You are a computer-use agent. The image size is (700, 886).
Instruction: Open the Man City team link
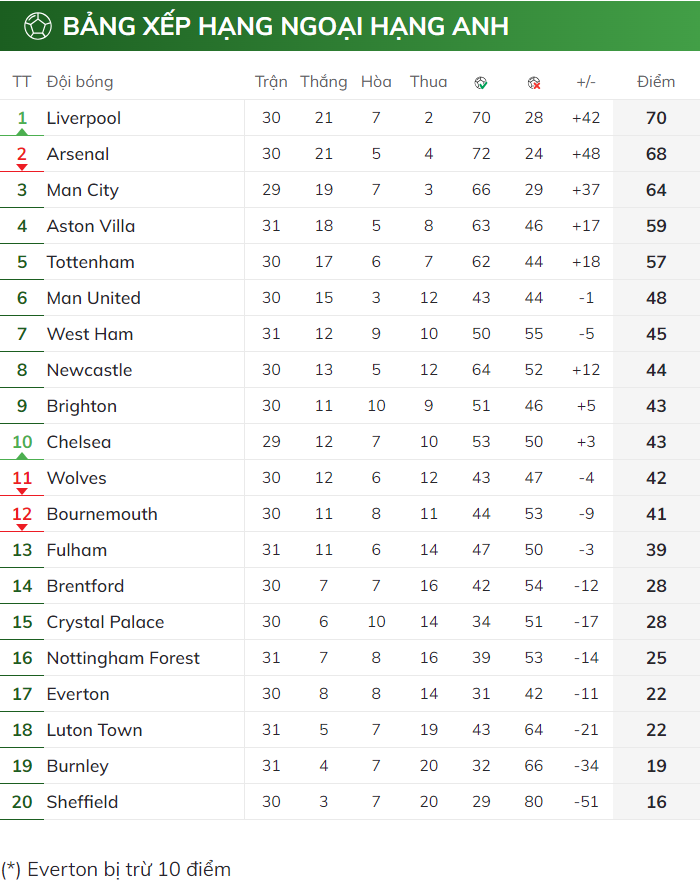[82, 190]
